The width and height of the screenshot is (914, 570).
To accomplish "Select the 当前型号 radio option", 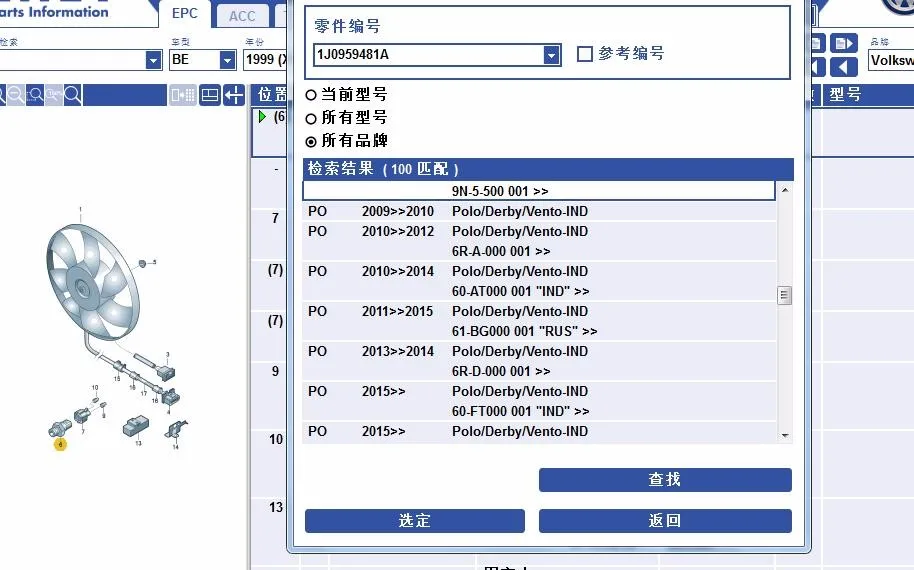I will [x=311, y=95].
